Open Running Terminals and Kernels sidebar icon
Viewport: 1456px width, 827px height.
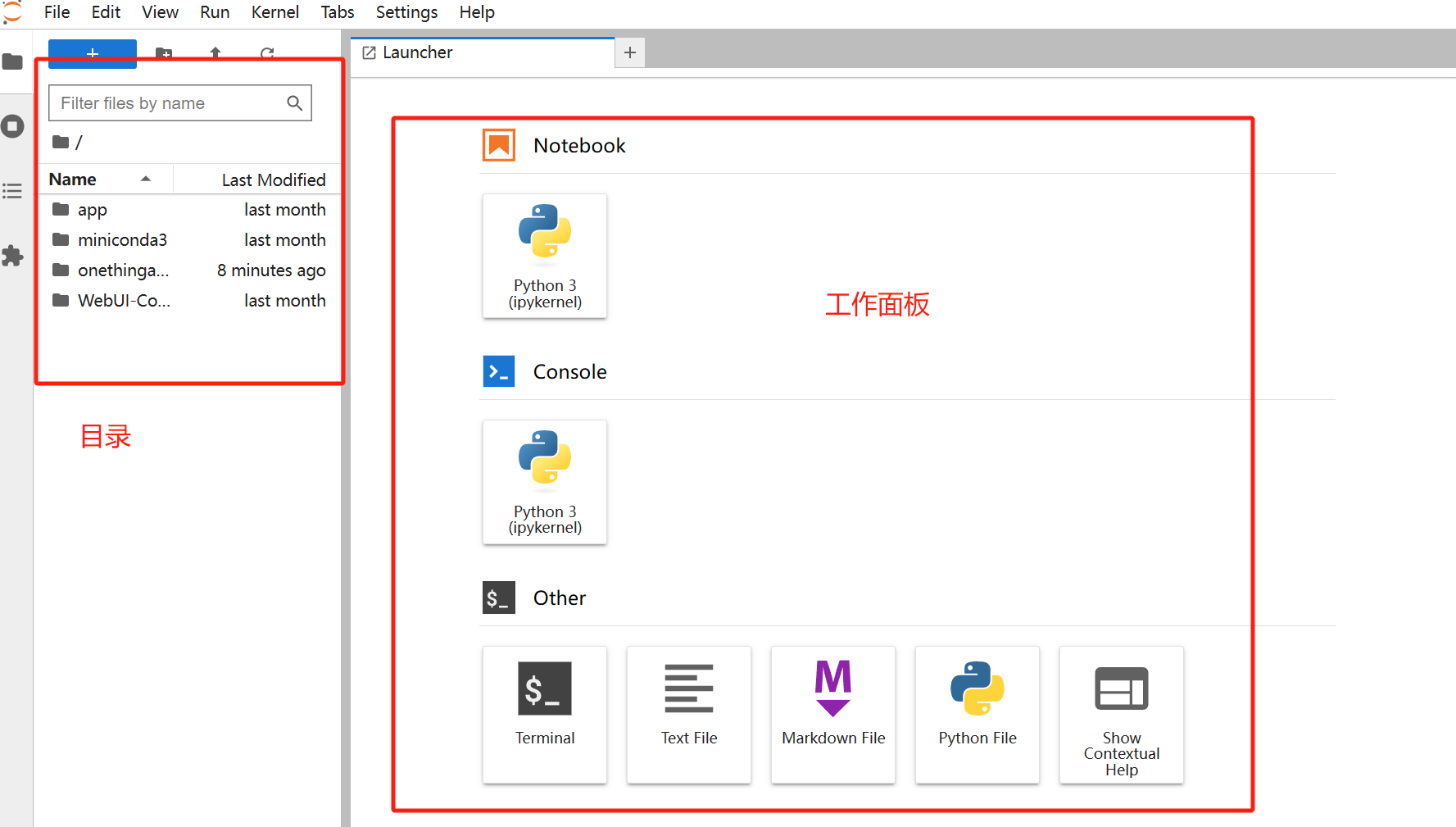coord(12,126)
